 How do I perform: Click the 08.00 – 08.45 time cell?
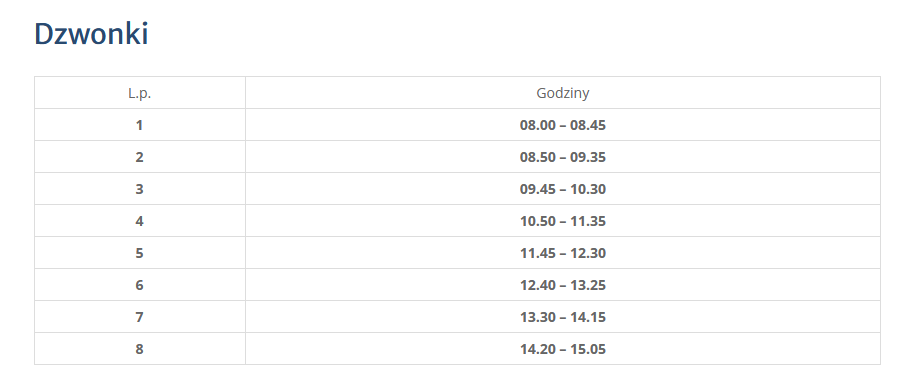point(563,125)
